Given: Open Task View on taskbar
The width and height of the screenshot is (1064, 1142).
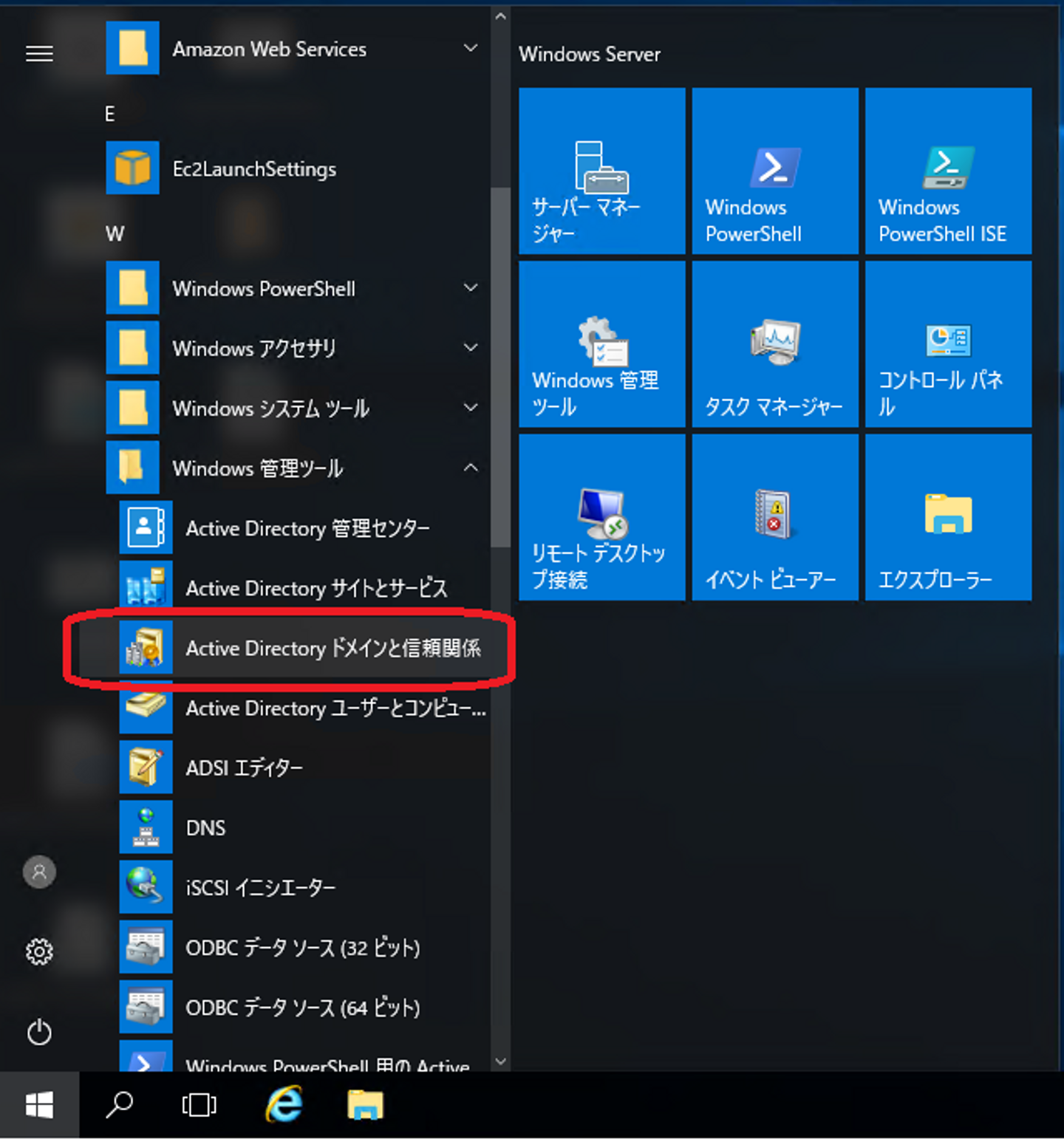Looking at the screenshot, I should (x=199, y=1105).
